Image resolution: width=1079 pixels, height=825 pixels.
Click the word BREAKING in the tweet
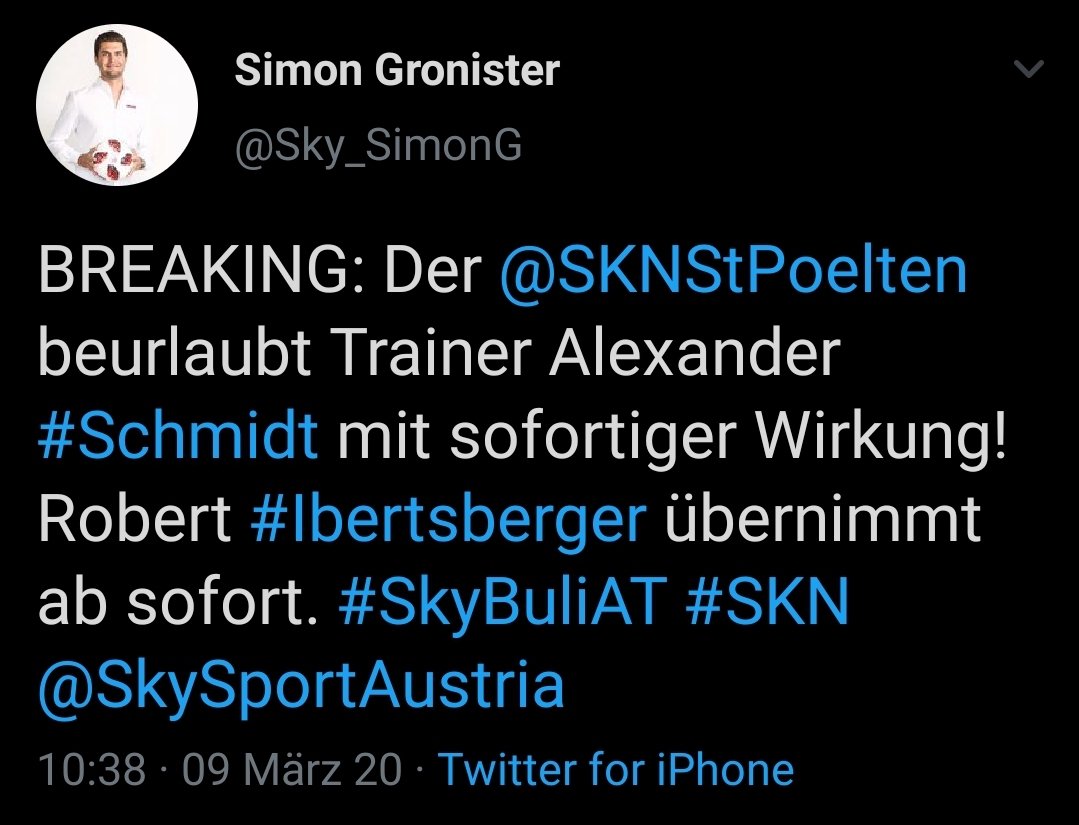pos(193,269)
